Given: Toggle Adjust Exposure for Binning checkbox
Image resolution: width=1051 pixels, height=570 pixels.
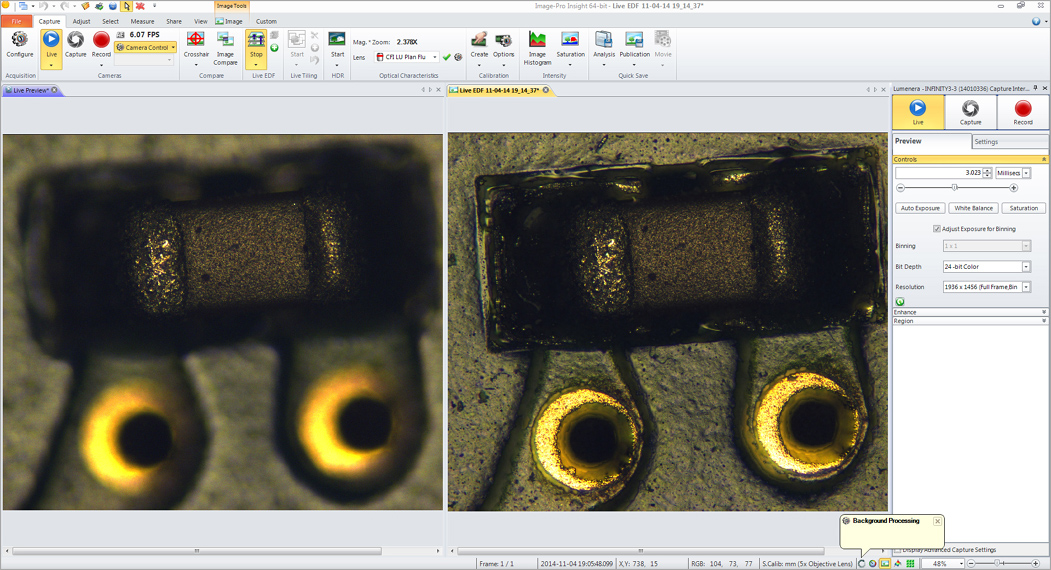Looking at the screenshot, I should [936, 229].
